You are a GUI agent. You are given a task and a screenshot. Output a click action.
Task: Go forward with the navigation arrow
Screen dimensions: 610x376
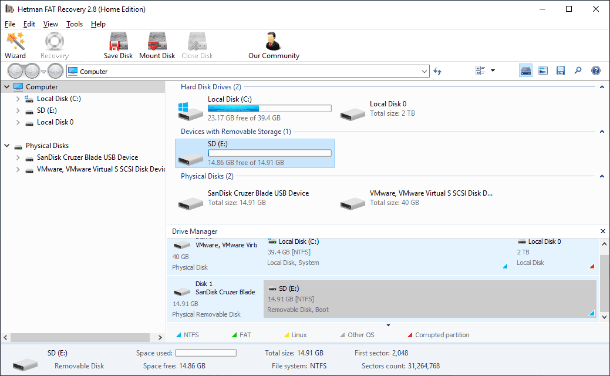point(32,71)
